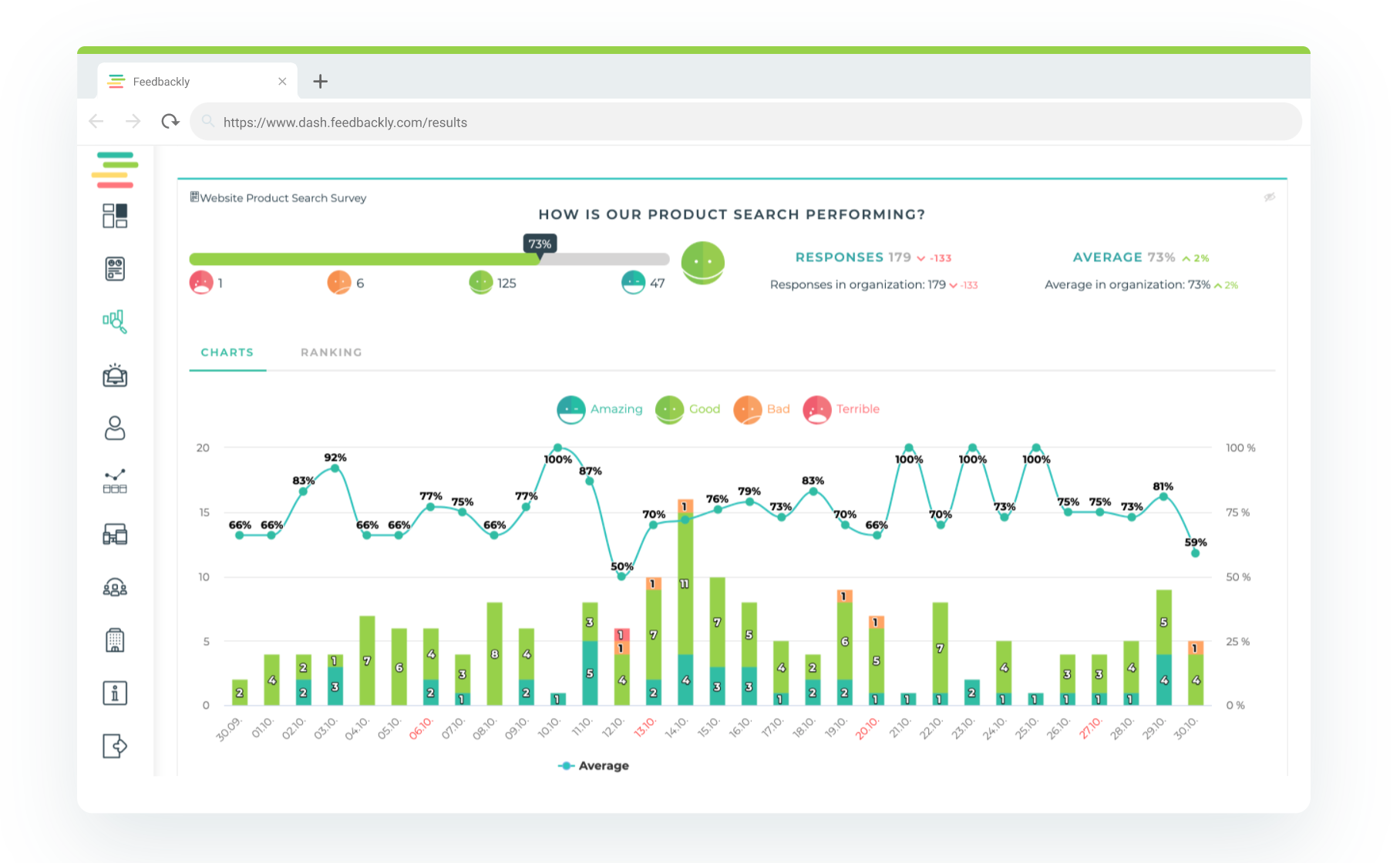The image size is (1400, 863).
Task: Click the info icon near the bottom sidebar
Action: [x=114, y=693]
